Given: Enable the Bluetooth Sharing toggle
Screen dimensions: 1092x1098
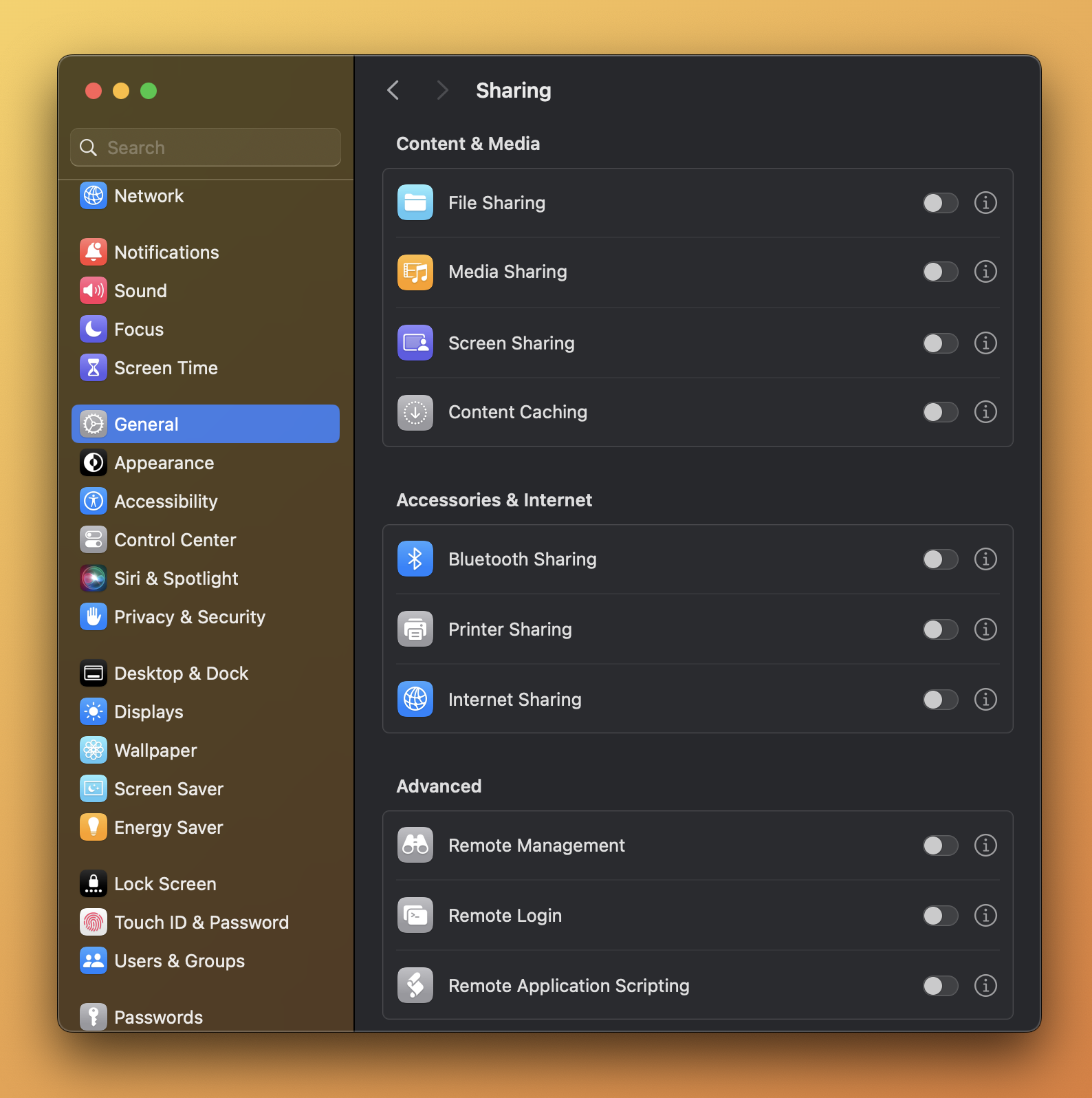Looking at the screenshot, I should click(940, 559).
